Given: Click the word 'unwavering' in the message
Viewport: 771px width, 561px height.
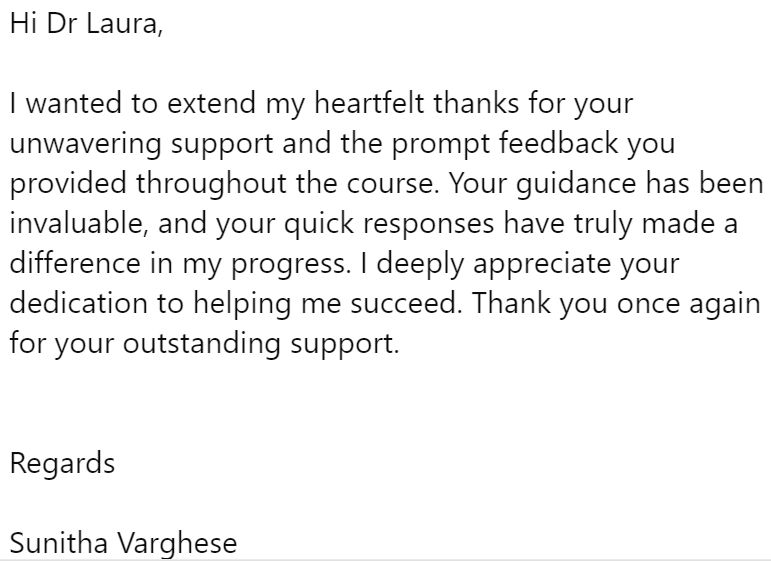Looking at the screenshot, I should tap(86, 144).
